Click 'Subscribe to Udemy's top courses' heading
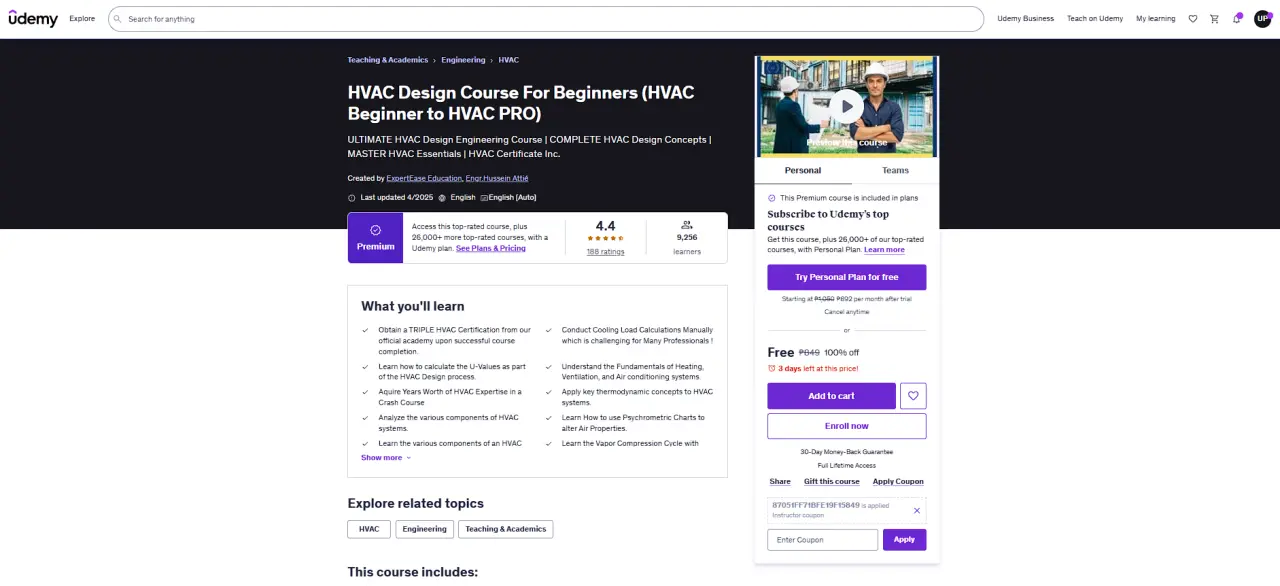Screen dimensions: 1280x586 coord(828,220)
